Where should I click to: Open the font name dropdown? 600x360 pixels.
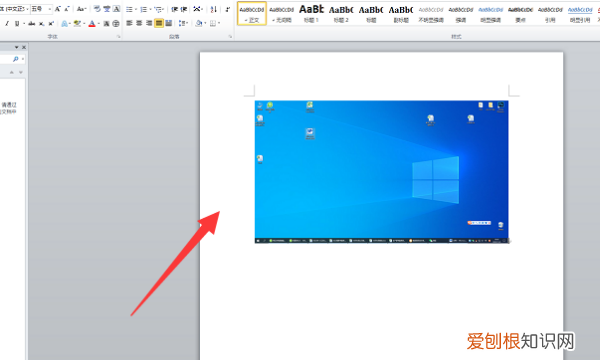pos(28,9)
